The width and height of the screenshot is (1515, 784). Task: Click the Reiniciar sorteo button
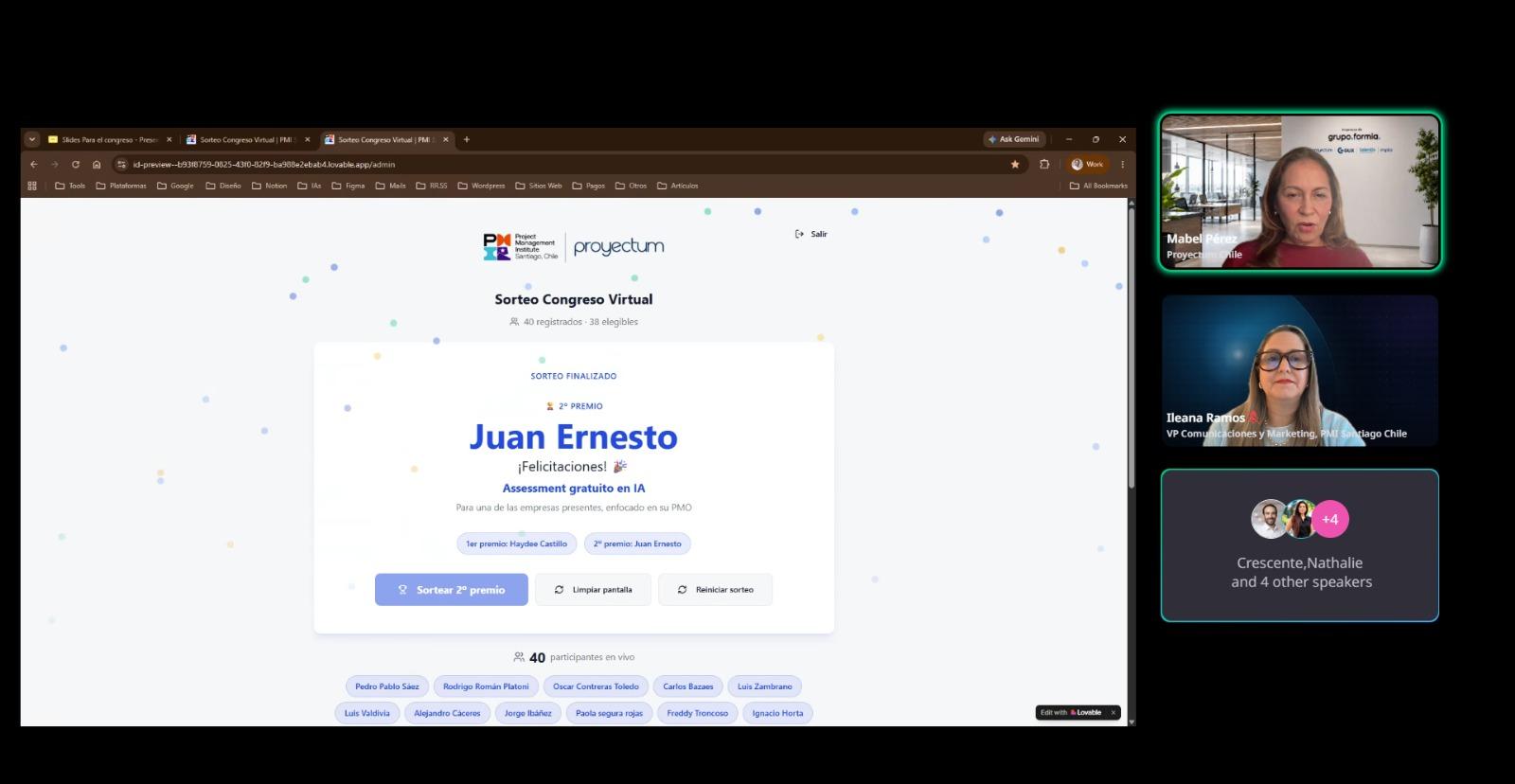pyautogui.click(x=716, y=590)
